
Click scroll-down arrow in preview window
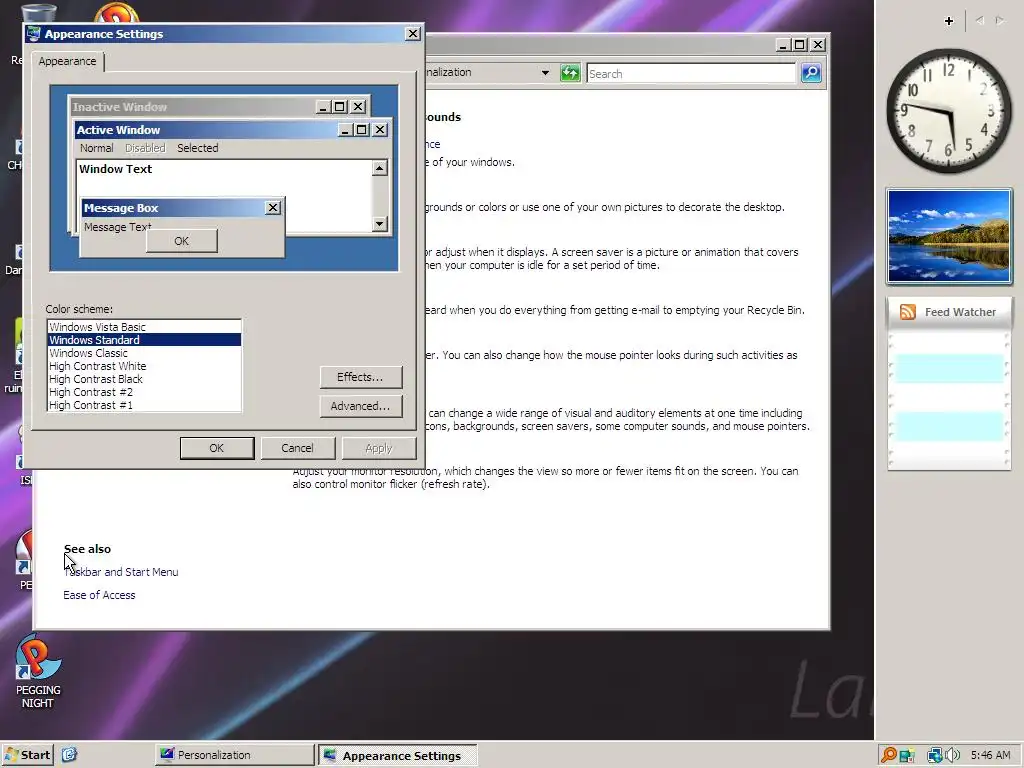point(379,224)
